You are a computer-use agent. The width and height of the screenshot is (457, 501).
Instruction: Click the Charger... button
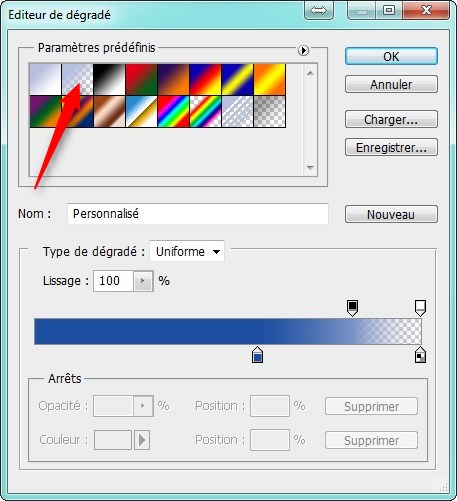pos(391,119)
